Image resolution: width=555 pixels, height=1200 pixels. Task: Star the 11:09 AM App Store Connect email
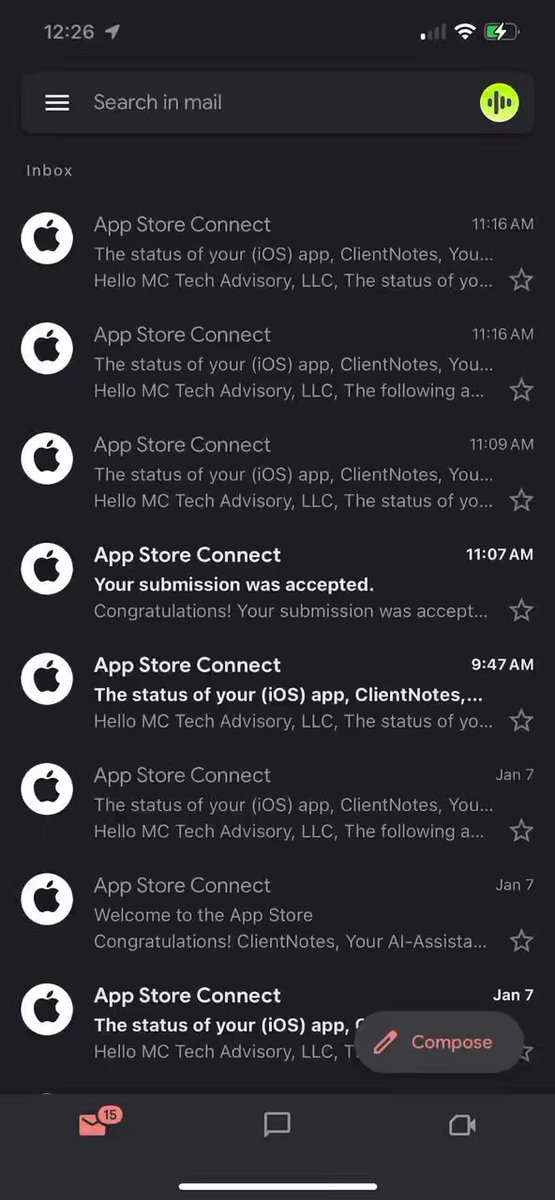click(521, 500)
